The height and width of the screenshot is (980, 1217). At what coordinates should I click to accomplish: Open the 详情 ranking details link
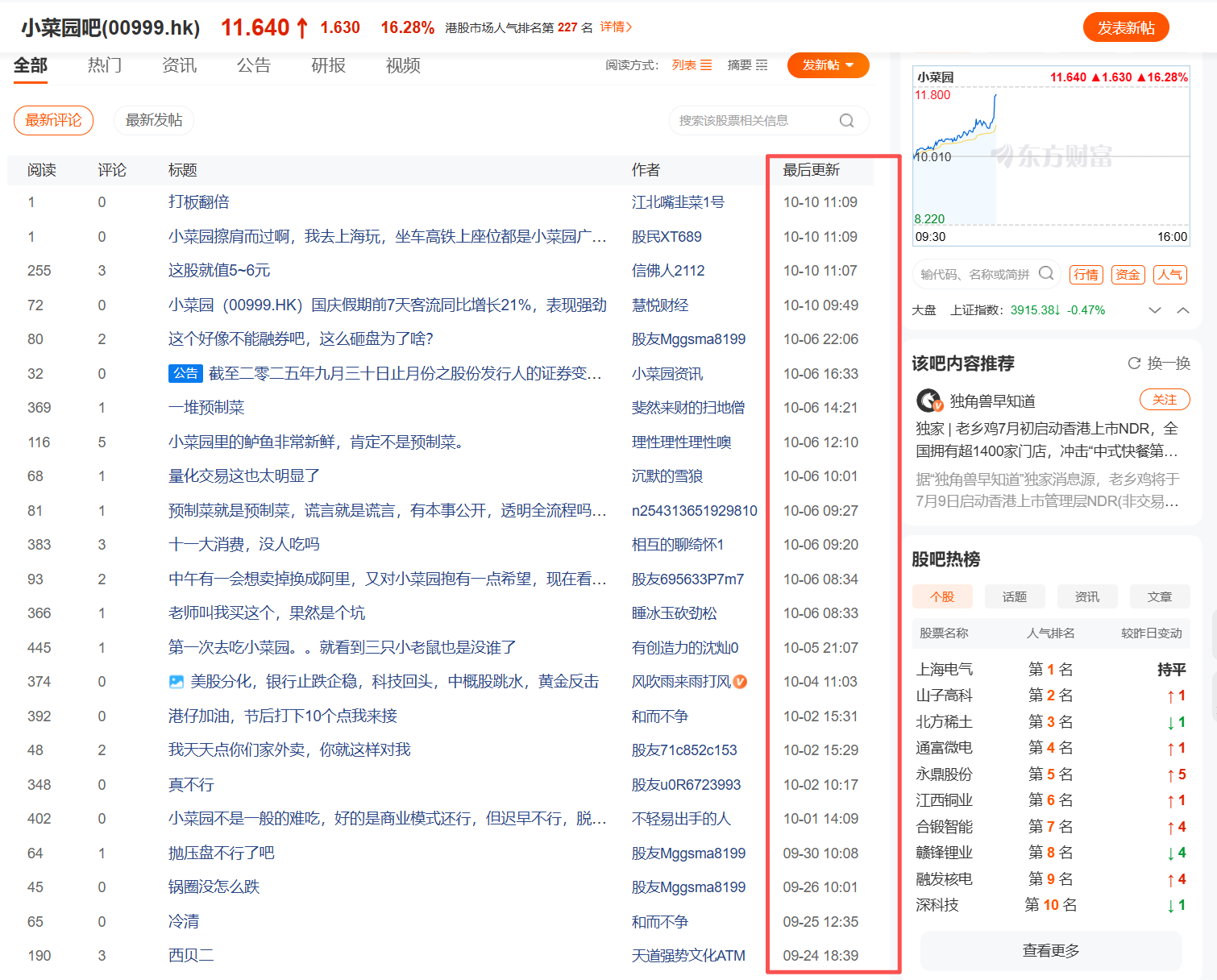pyautogui.click(x=617, y=27)
